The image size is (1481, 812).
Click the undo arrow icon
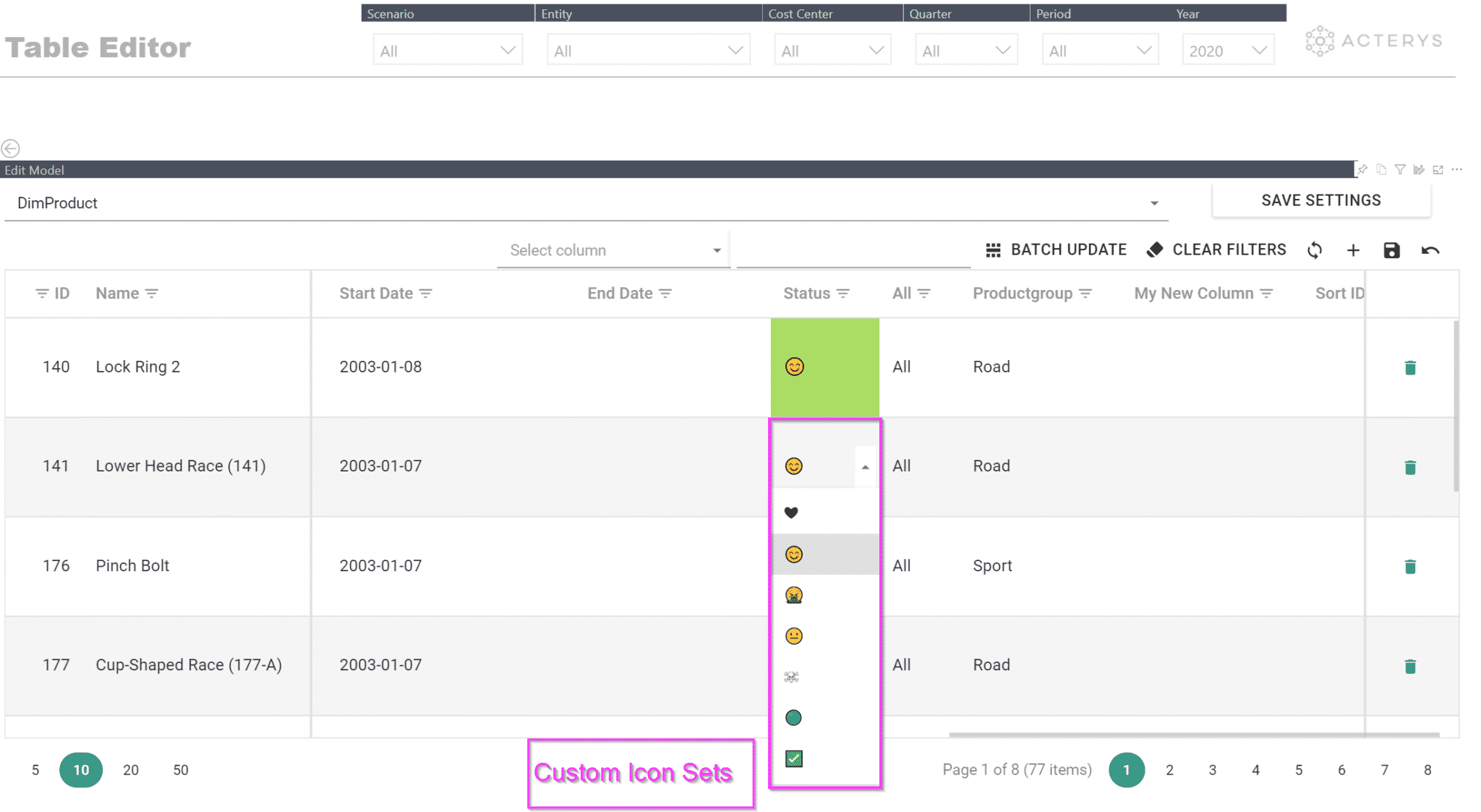click(1430, 250)
